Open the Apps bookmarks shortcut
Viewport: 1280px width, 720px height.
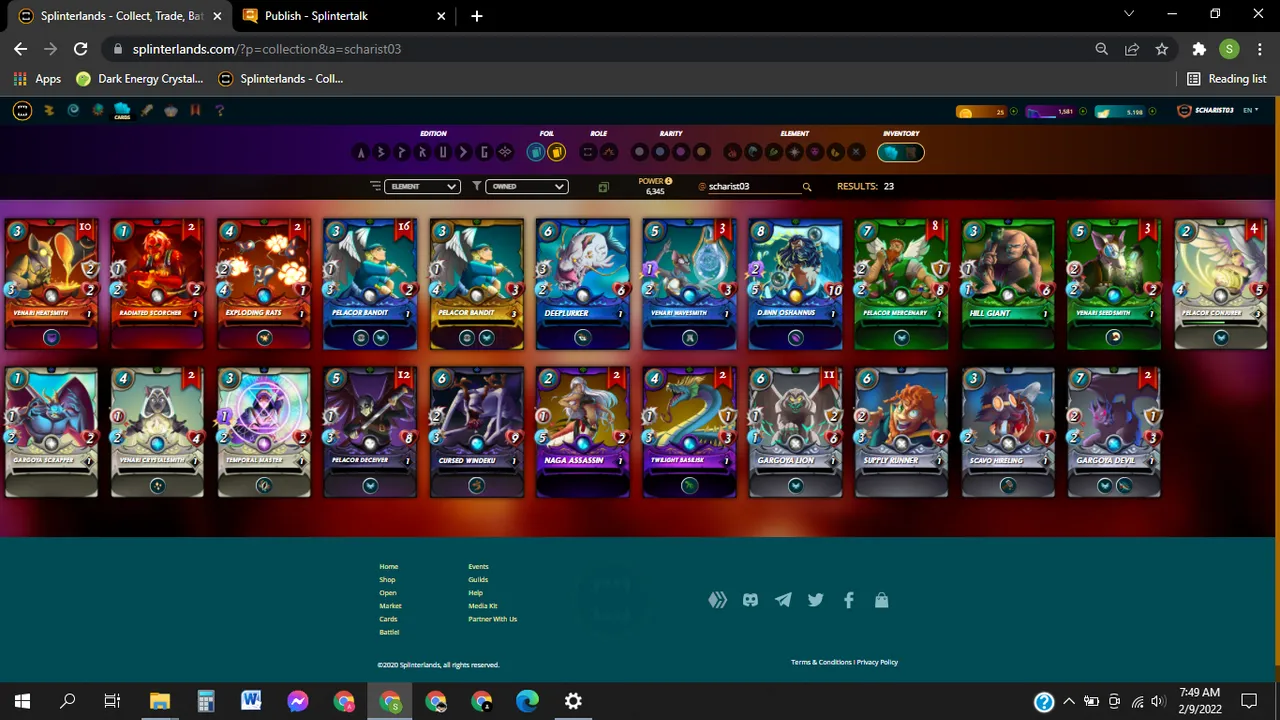pyautogui.click(x=37, y=78)
